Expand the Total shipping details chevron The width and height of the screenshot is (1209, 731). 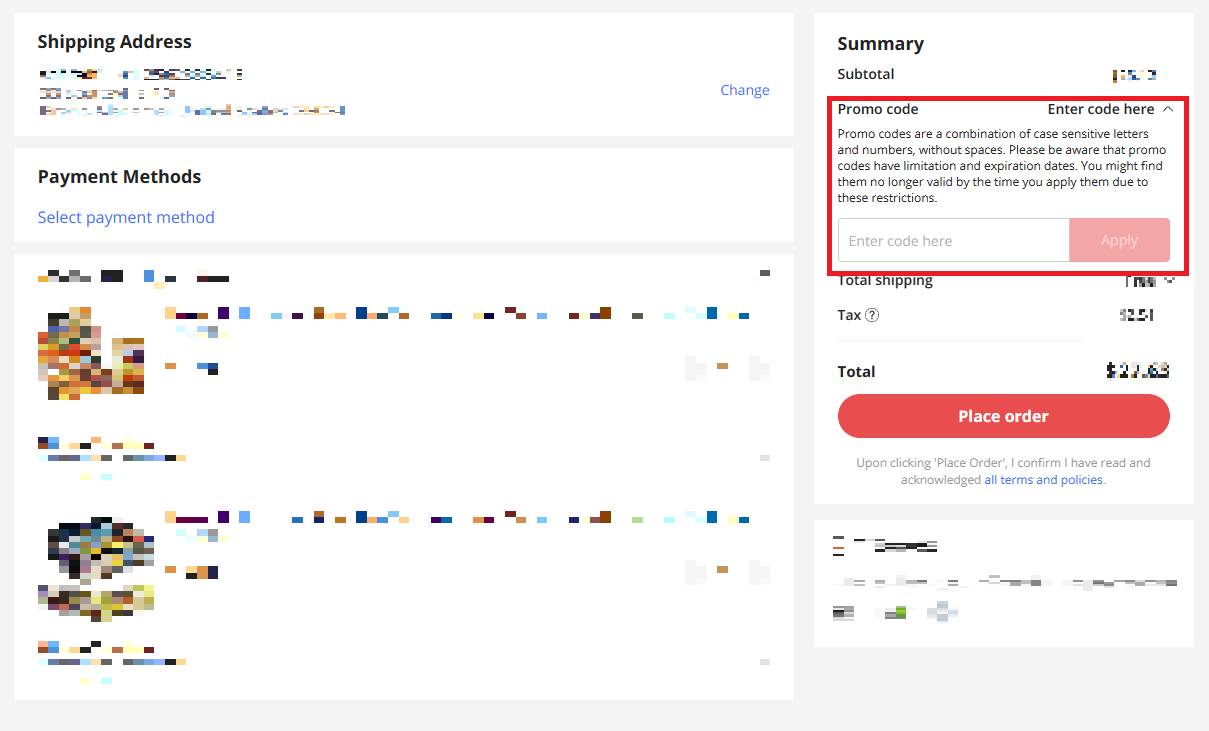(x=1169, y=280)
